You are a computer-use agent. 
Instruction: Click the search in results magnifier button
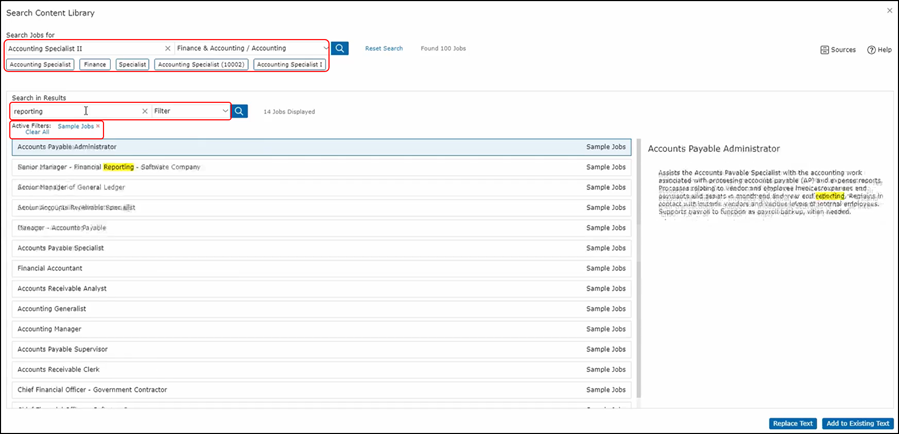click(x=240, y=111)
